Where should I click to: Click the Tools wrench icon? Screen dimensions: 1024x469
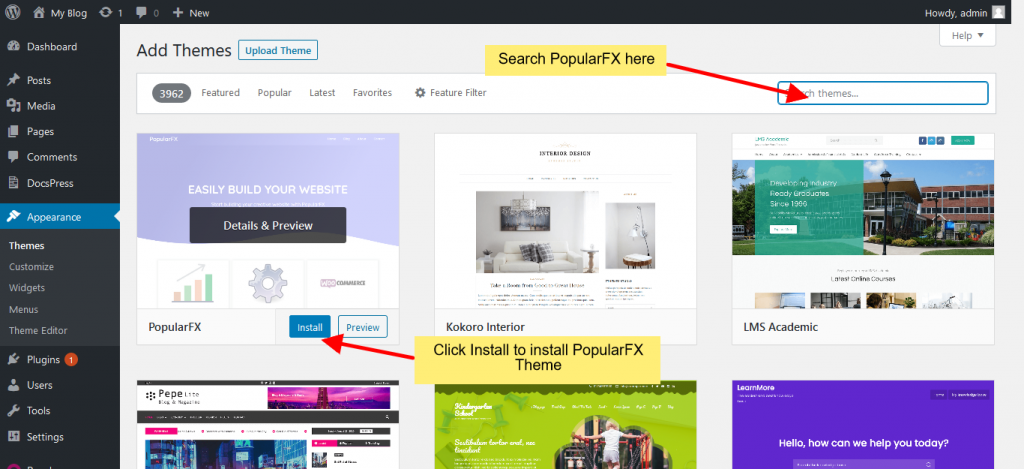tap(13, 410)
